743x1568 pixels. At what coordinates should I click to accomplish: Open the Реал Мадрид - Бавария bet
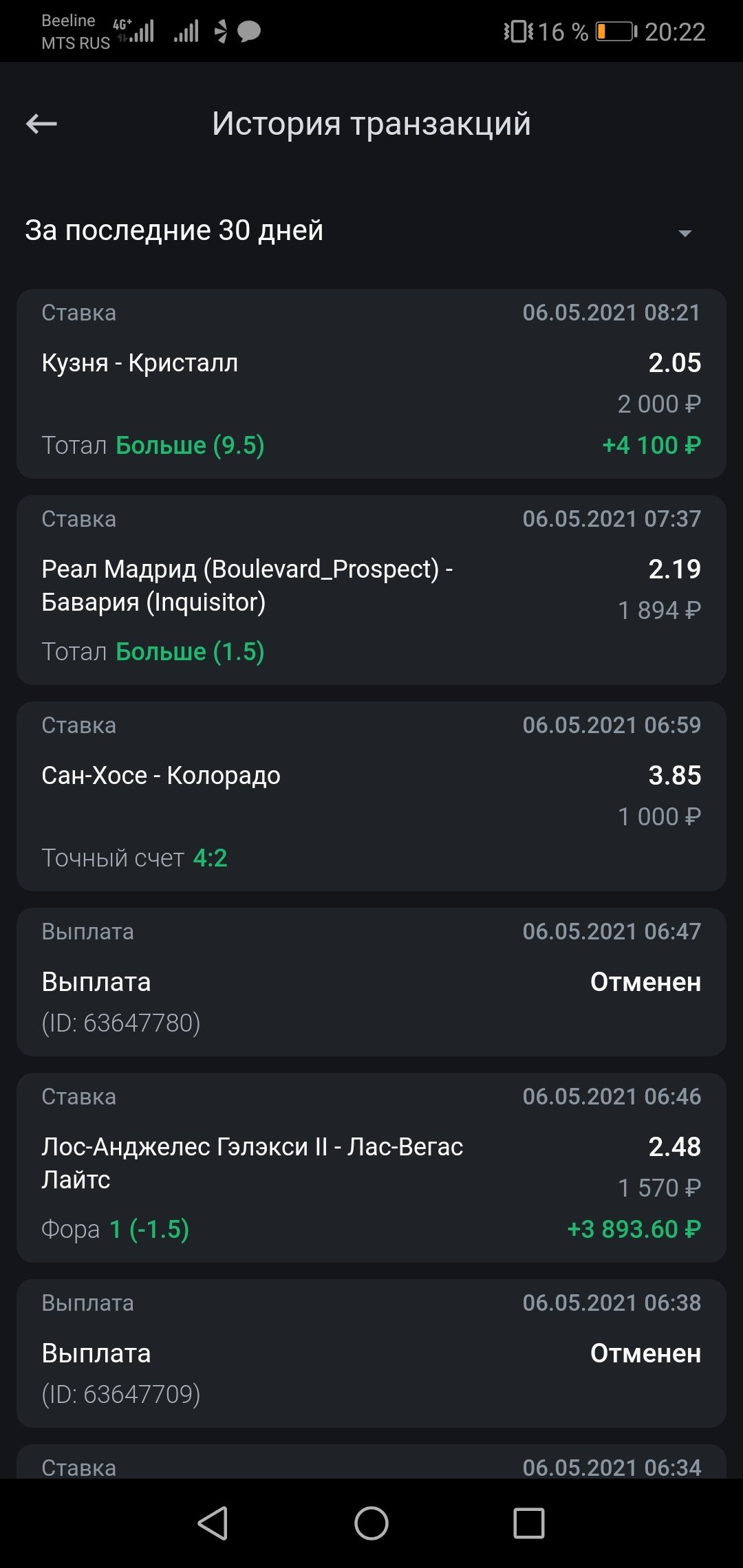[x=371, y=589]
